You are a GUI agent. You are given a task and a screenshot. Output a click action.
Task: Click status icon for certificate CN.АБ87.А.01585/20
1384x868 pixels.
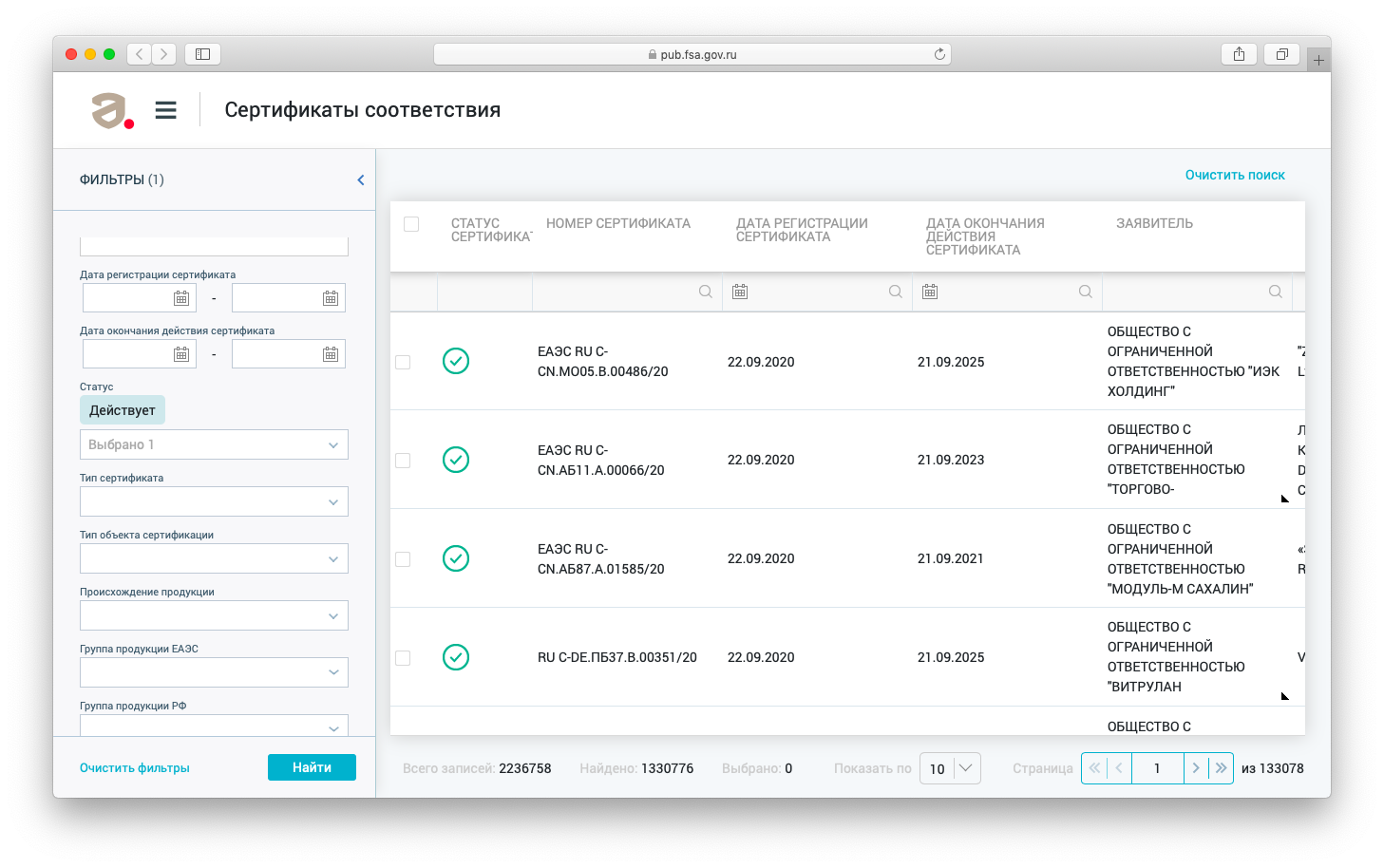pyautogui.click(x=456, y=558)
